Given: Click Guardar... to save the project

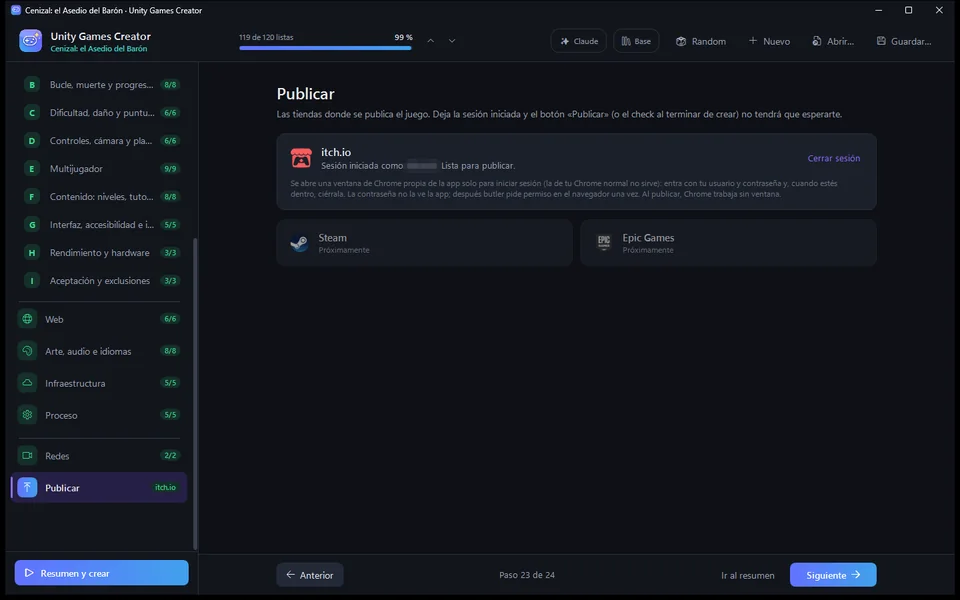Looking at the screenshot, I should pyautogui.click(x=904, y=41).
